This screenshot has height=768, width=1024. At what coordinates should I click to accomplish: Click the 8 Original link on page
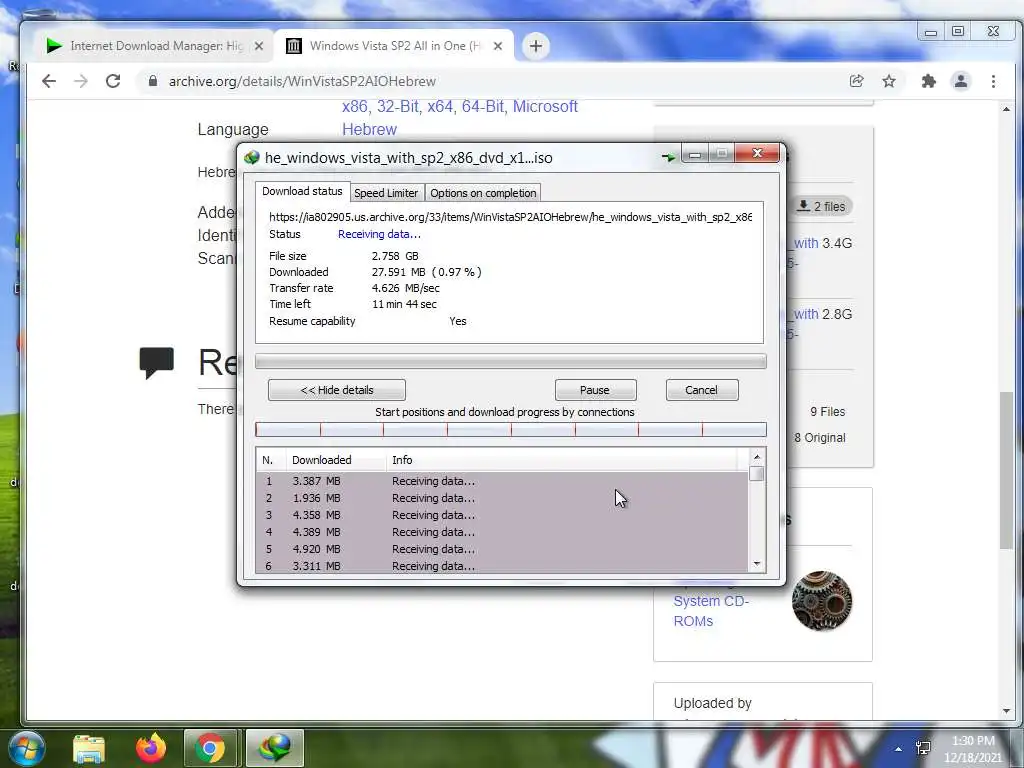coord(820,438)
